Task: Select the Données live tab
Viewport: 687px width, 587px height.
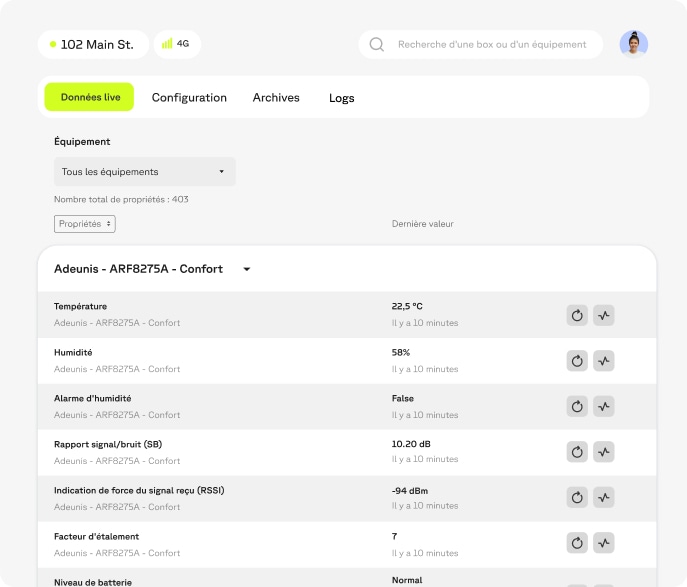Action: pos(90,98)
